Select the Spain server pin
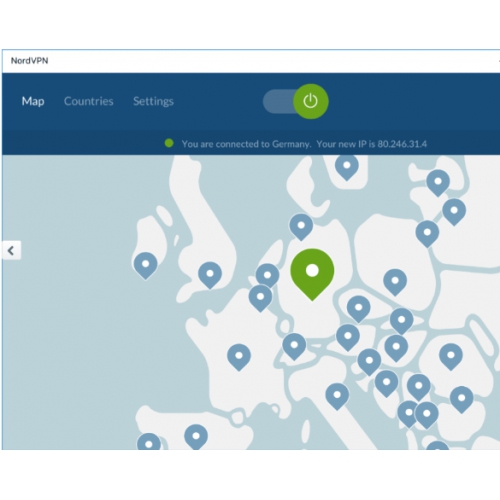The height and width of the screenshot is (500, 500). (196, 437)
